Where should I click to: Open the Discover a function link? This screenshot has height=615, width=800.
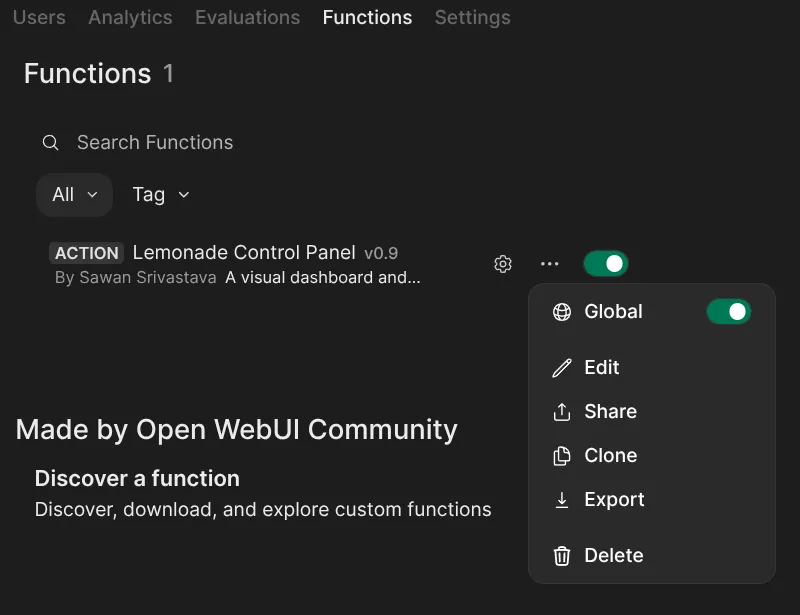137,479
